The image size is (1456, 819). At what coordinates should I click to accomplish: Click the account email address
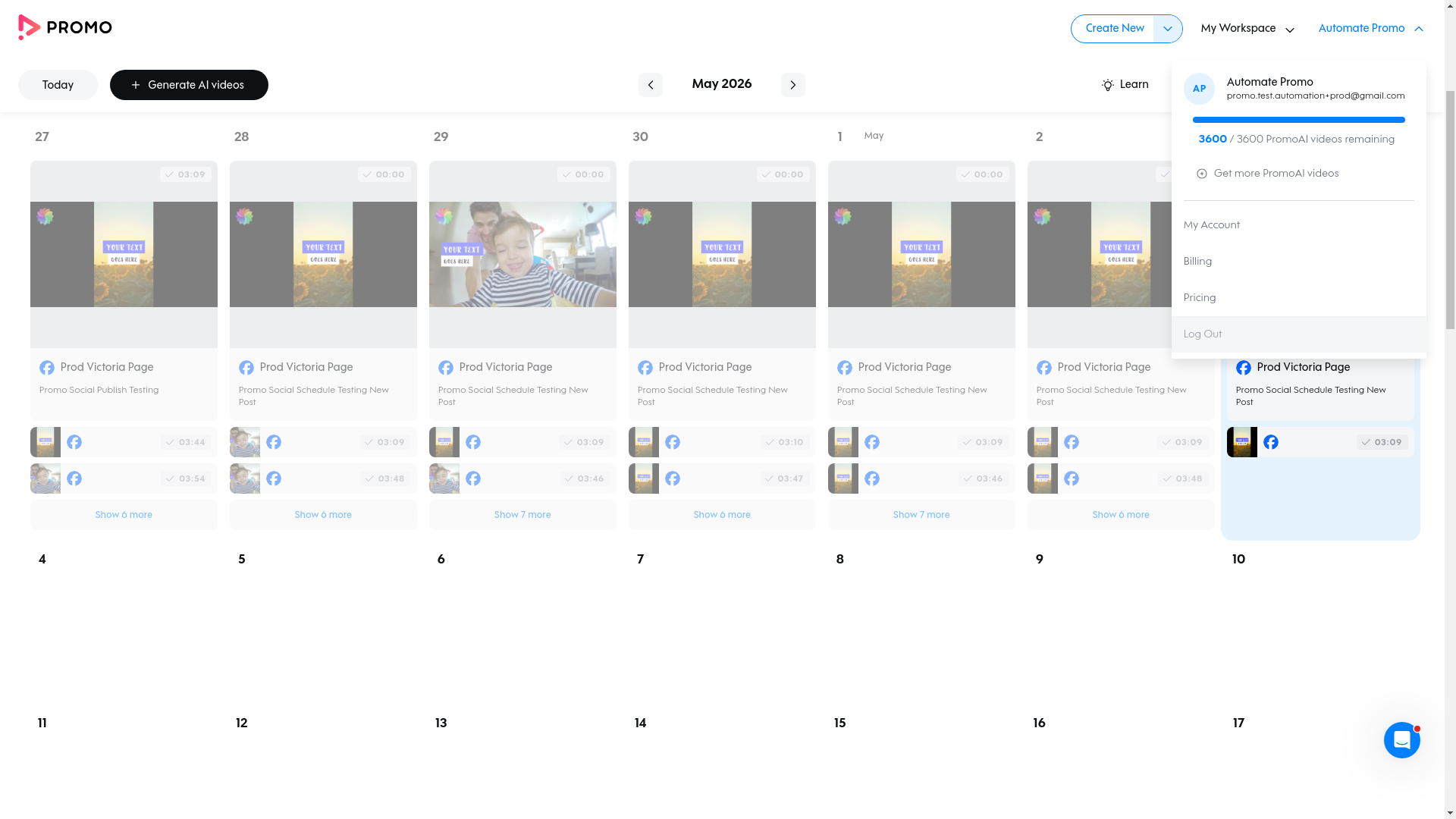(x=1316, y=96)
